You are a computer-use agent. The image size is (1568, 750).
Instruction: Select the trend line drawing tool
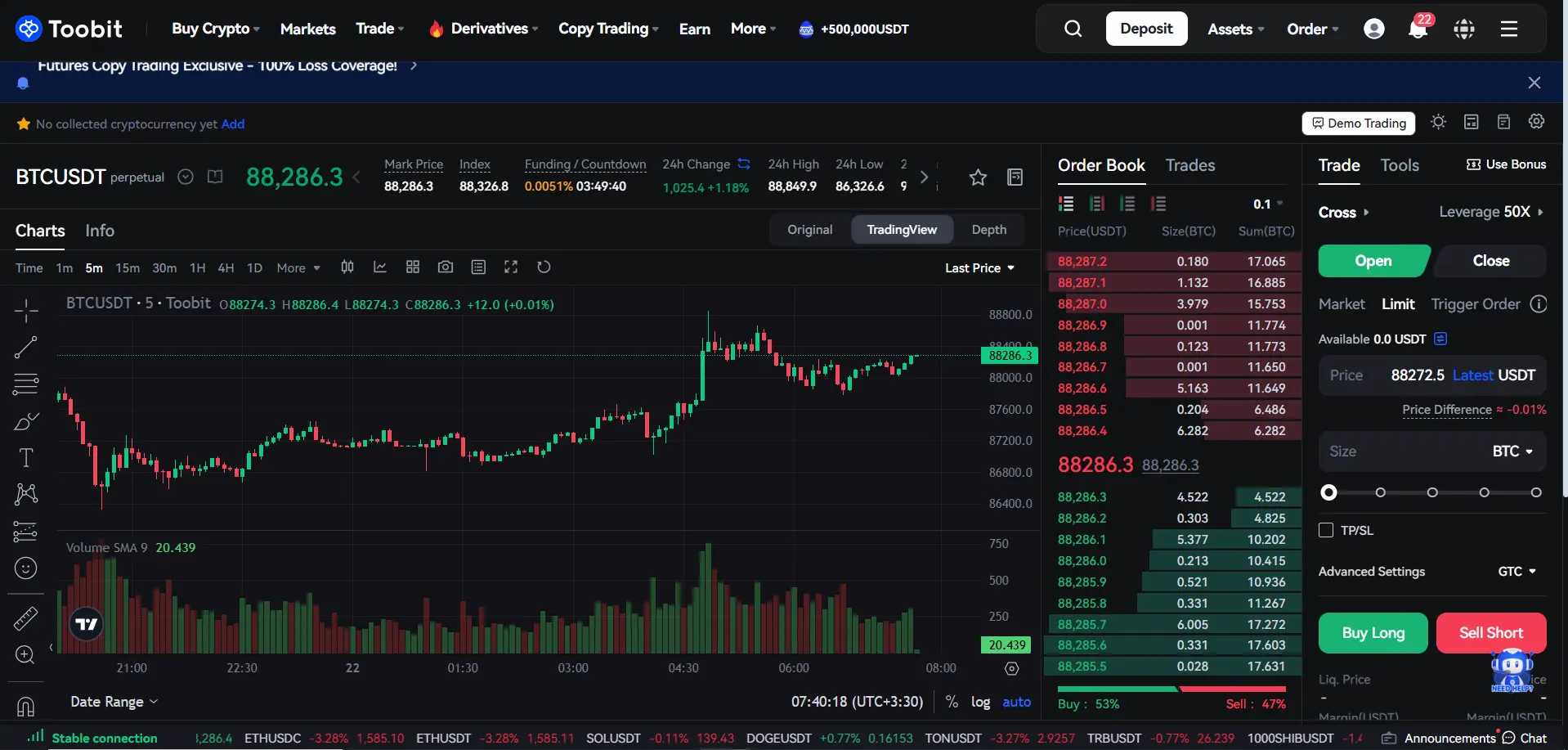click(x=25, y=348)
